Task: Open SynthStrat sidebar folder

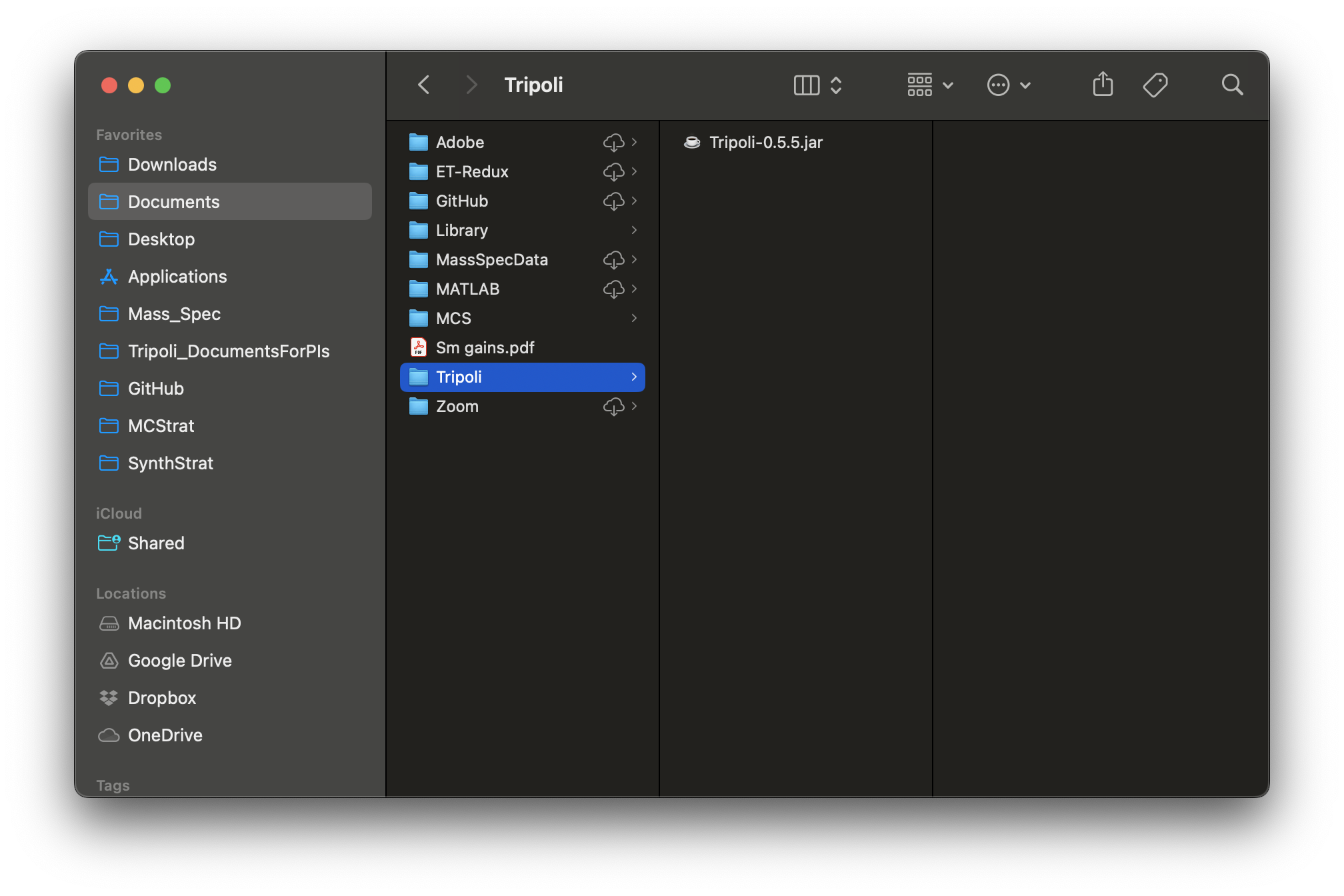Action: [x=230, y=463]
